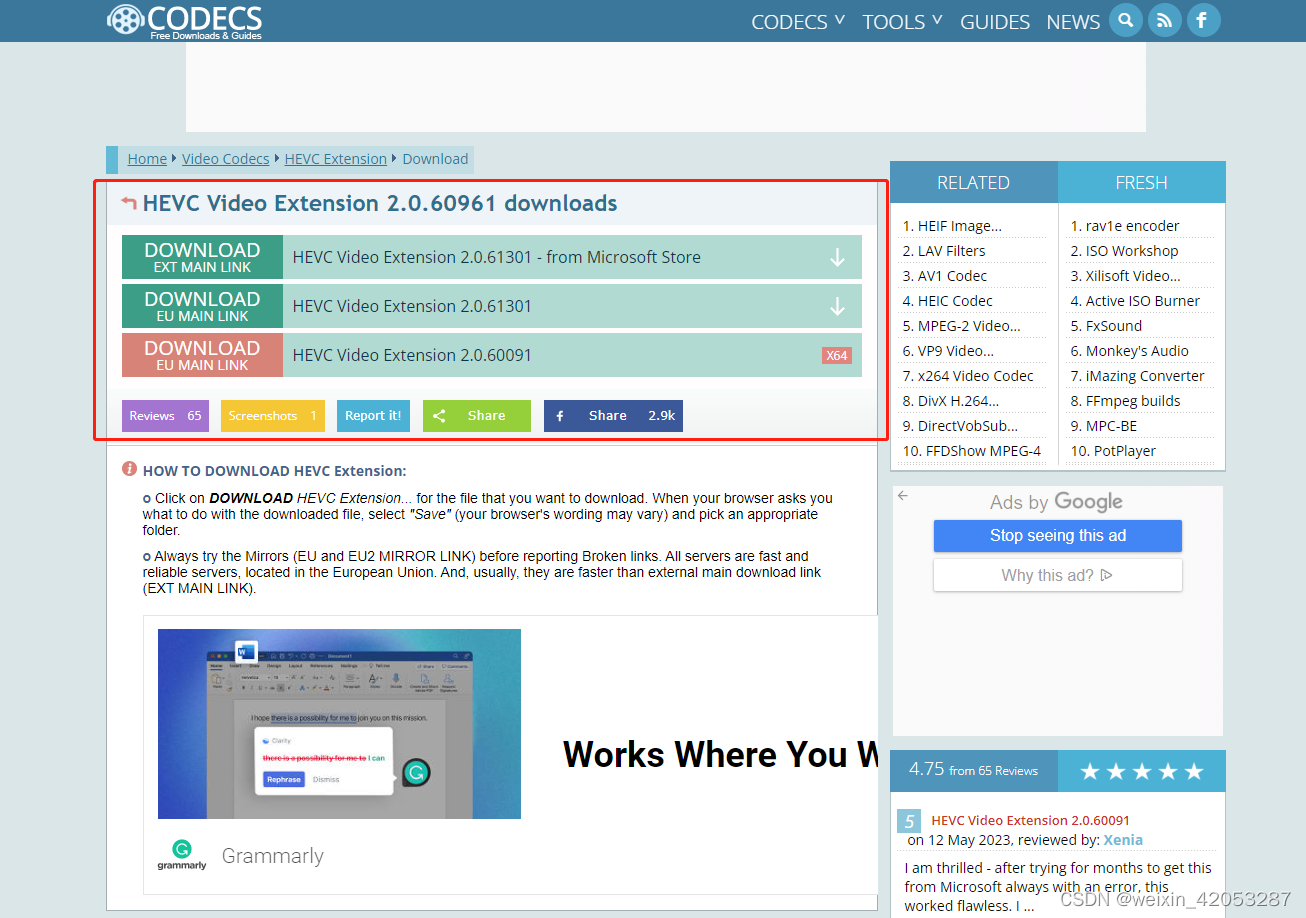Click Stop seeing this ad
This screenshot has height=918, width=1306.
tap(1058, 535)
